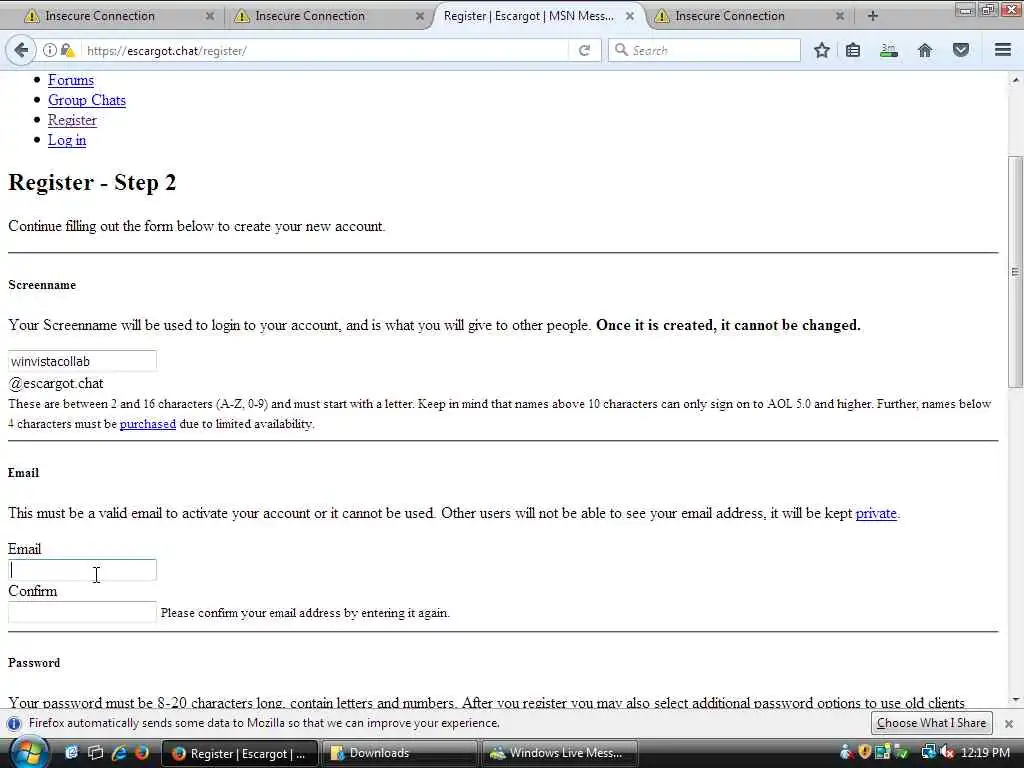Click the Screenname field with winvistacollab
This screenshot has height=768, width=1024.
coord(82,361)
